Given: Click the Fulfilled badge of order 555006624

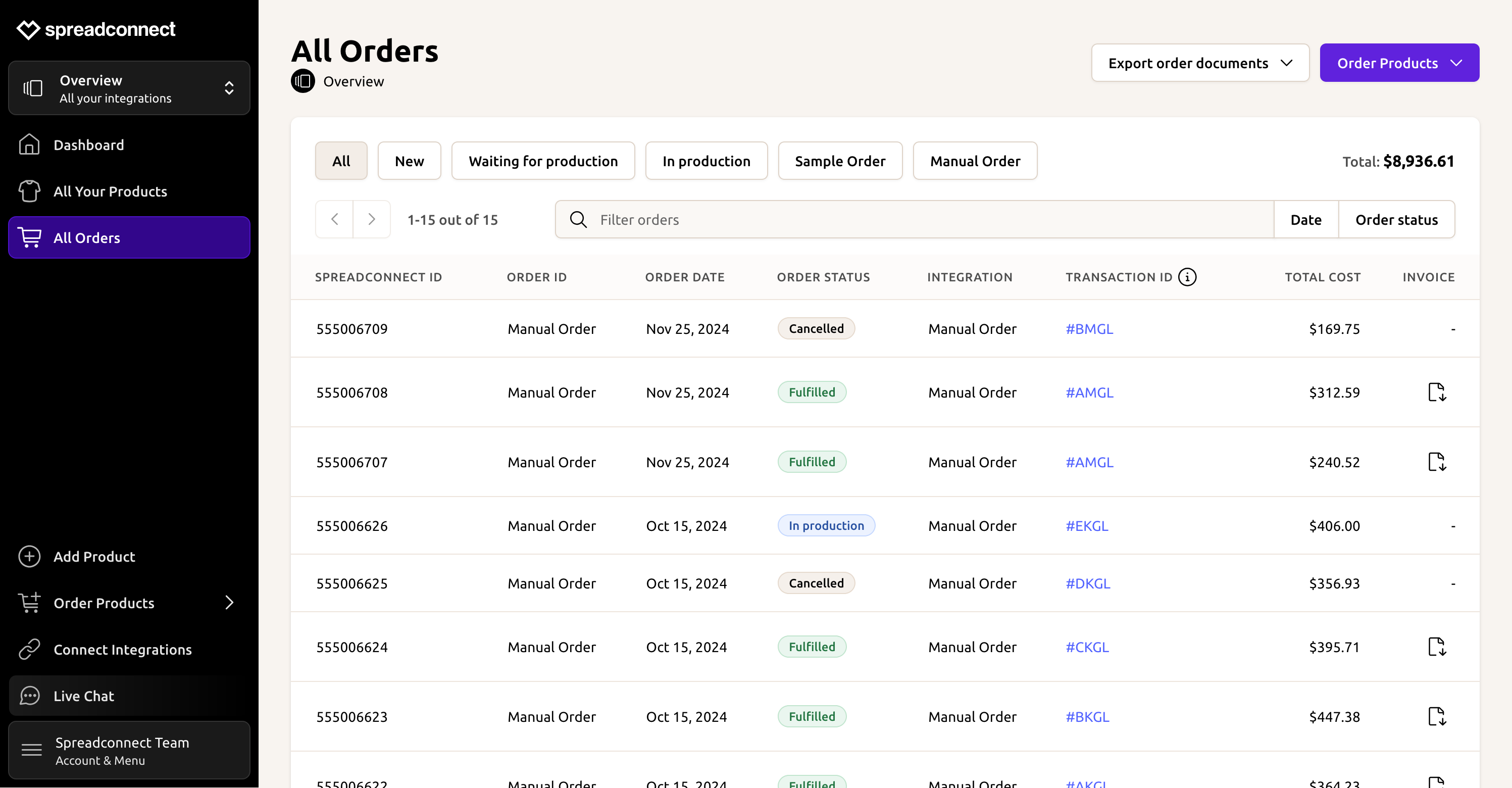Looking at the screenshot, I should point(812,647).
